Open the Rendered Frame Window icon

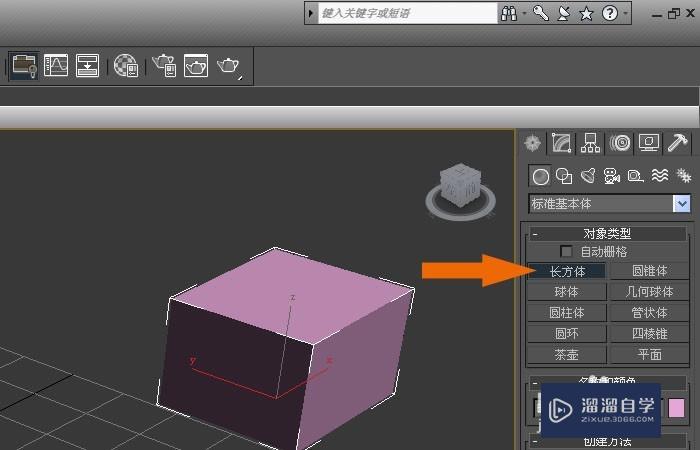point(196,65)
